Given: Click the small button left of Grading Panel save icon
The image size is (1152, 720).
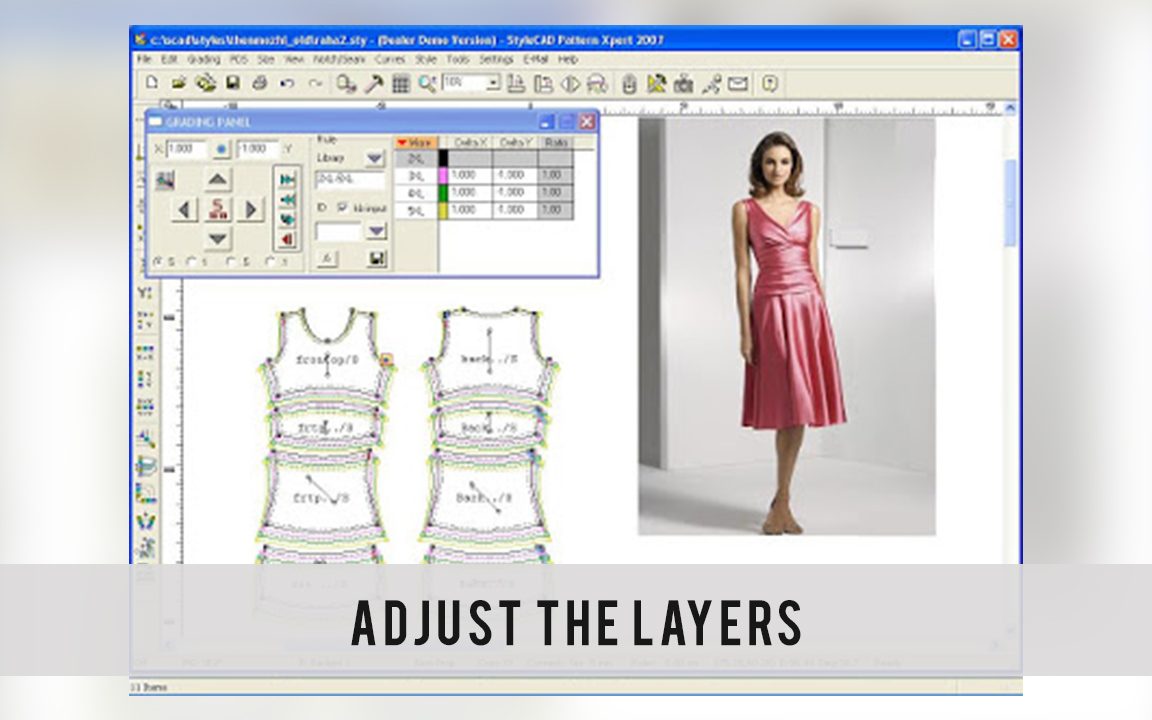Looking at the screenshot, I should (x=327, y=259).
